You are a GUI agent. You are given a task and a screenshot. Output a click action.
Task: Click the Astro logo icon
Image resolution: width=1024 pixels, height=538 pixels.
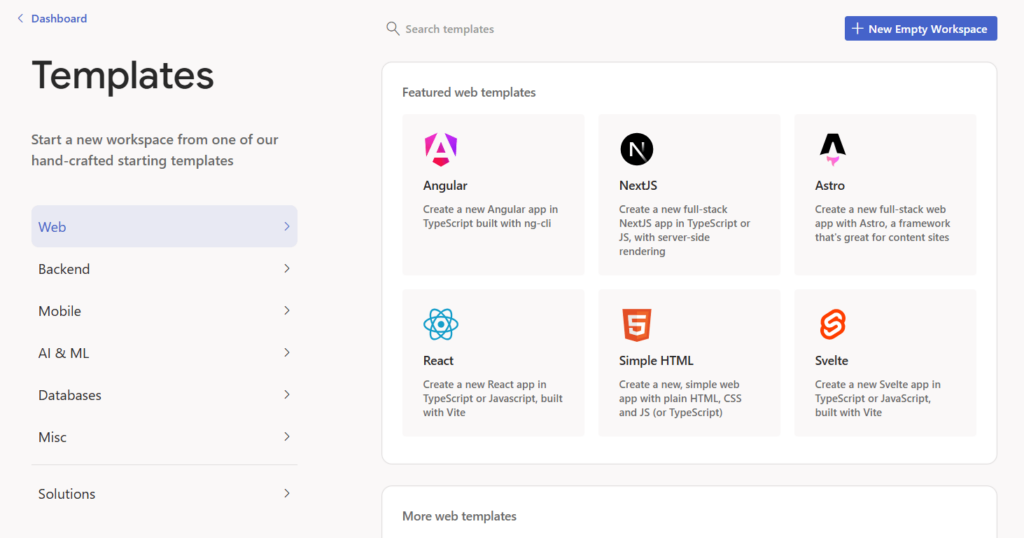[833, 150]
